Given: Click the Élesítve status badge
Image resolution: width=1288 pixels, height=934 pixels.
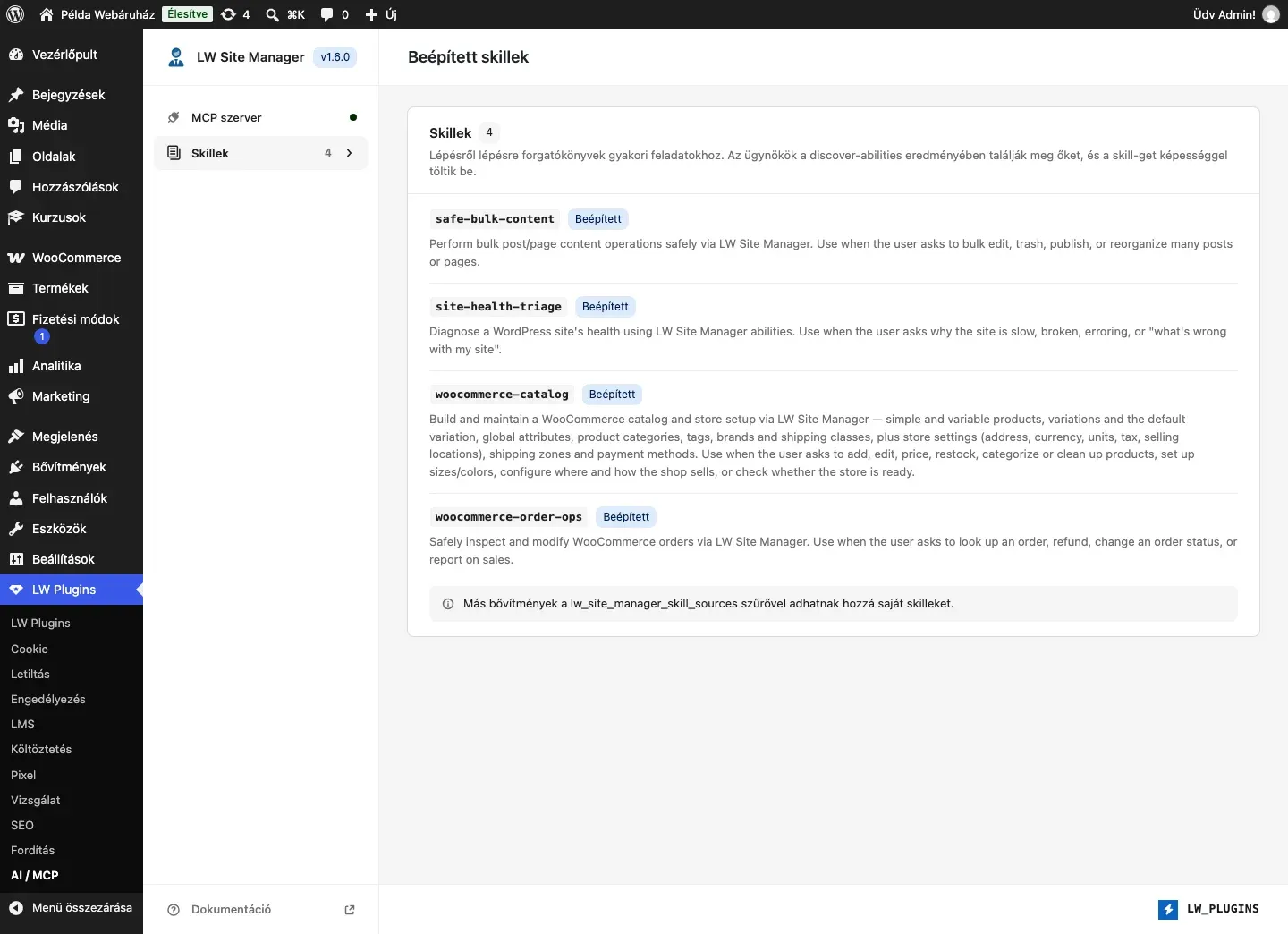Looking at the screenshot, I should click(x=187, y=14).
